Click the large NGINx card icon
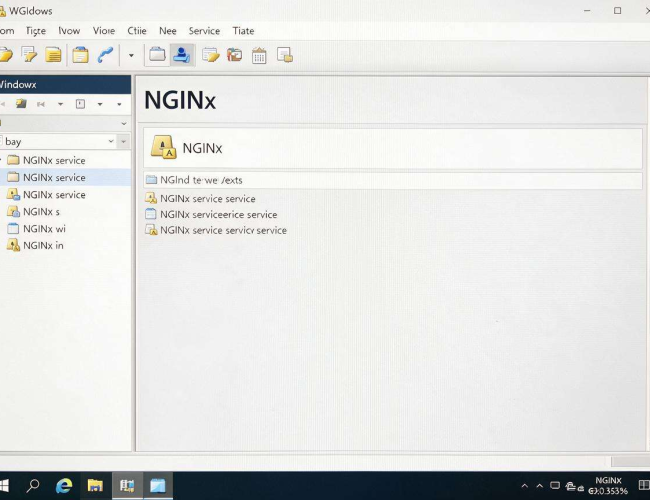Image resolution: width=650 pixels, height=500 pixels. (163, 147)
